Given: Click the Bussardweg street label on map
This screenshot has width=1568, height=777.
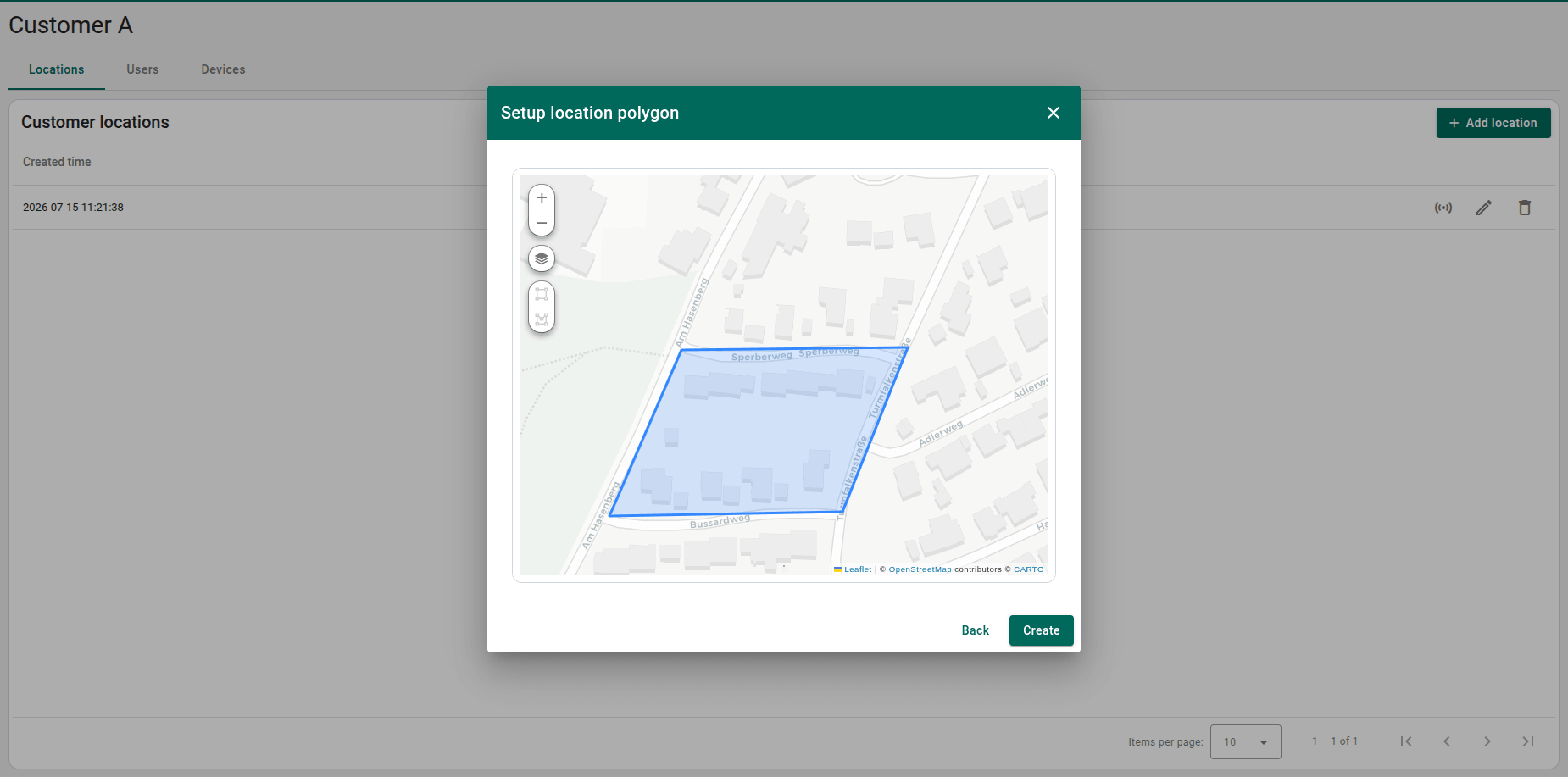Looking at the screenshot, I should pos(720,521).
